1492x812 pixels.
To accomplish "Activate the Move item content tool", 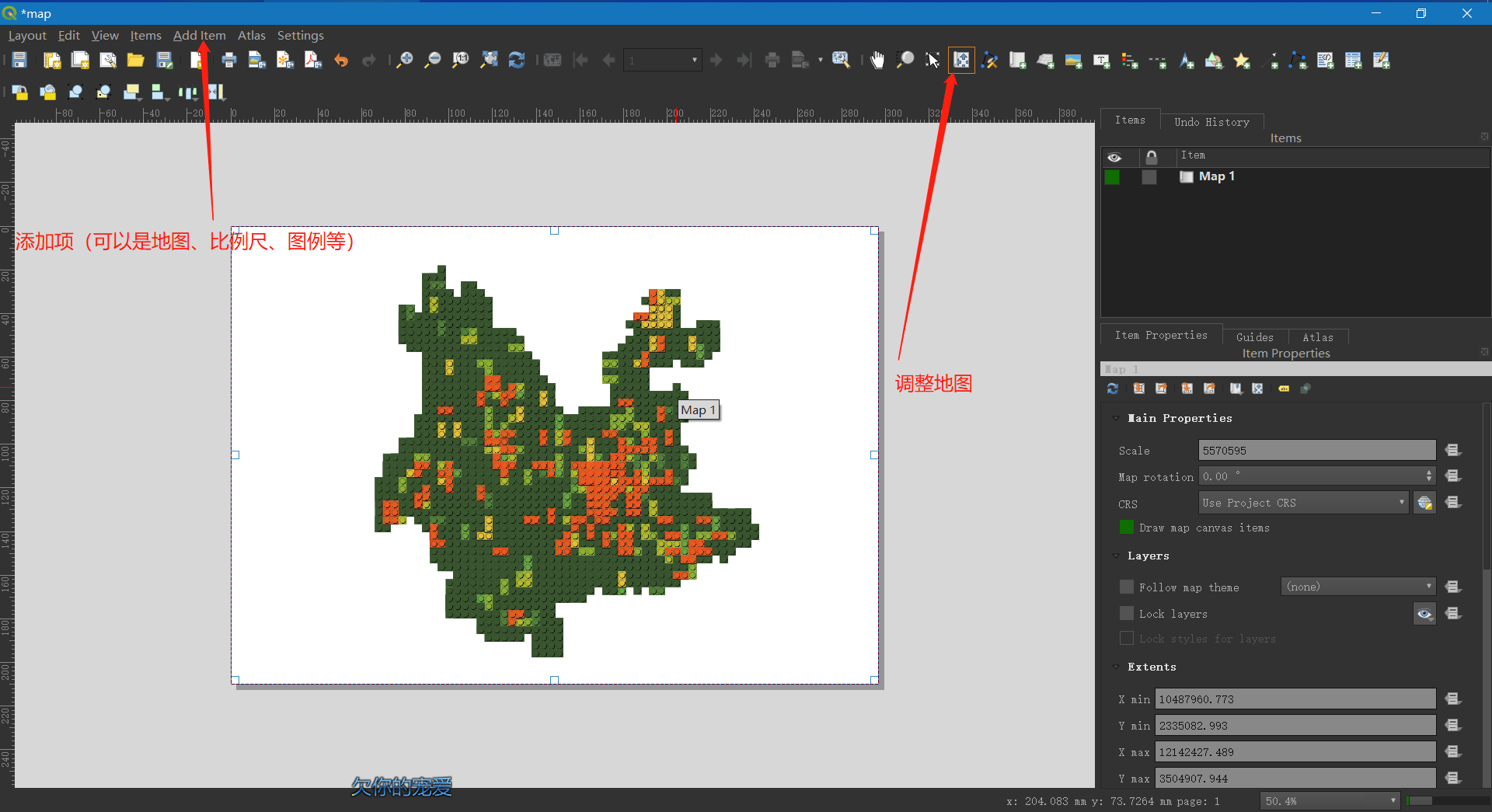I will (961, 60).
